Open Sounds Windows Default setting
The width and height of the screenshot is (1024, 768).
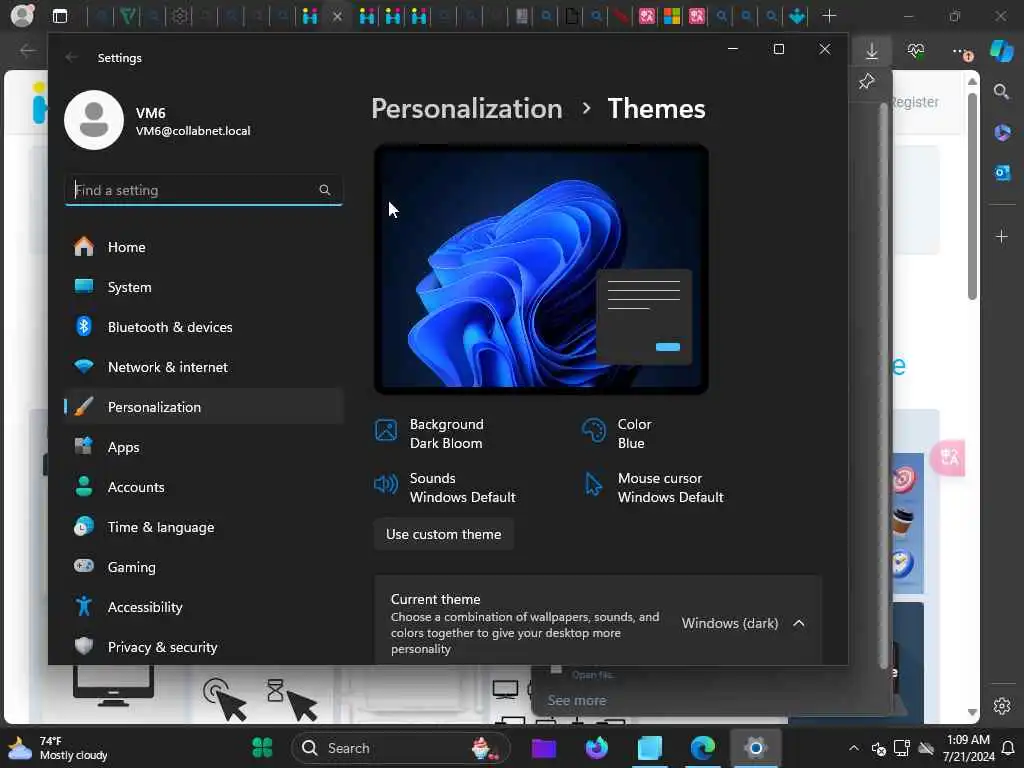pos(445,488)
